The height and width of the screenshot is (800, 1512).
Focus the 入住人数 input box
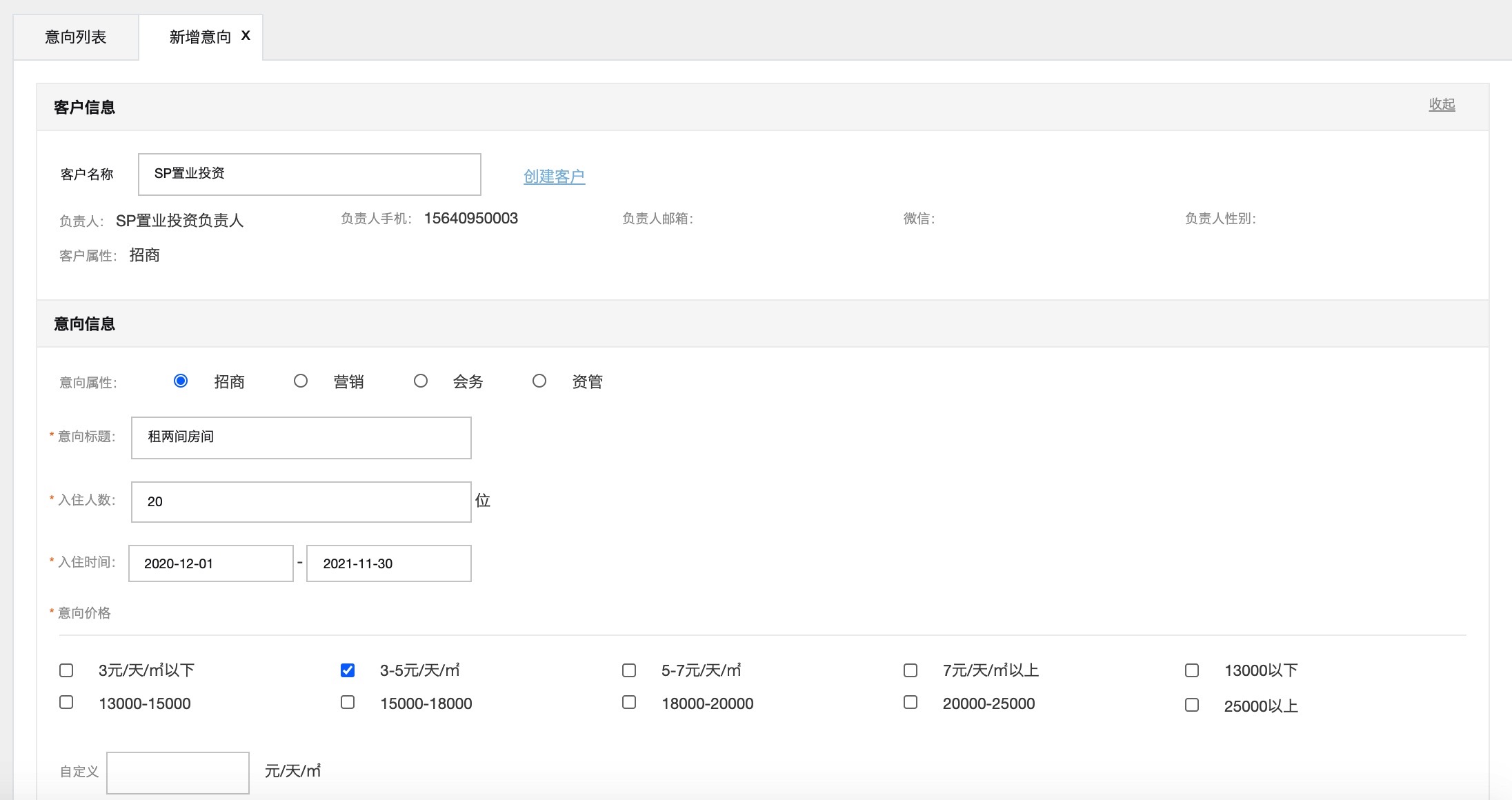[301, 501]
